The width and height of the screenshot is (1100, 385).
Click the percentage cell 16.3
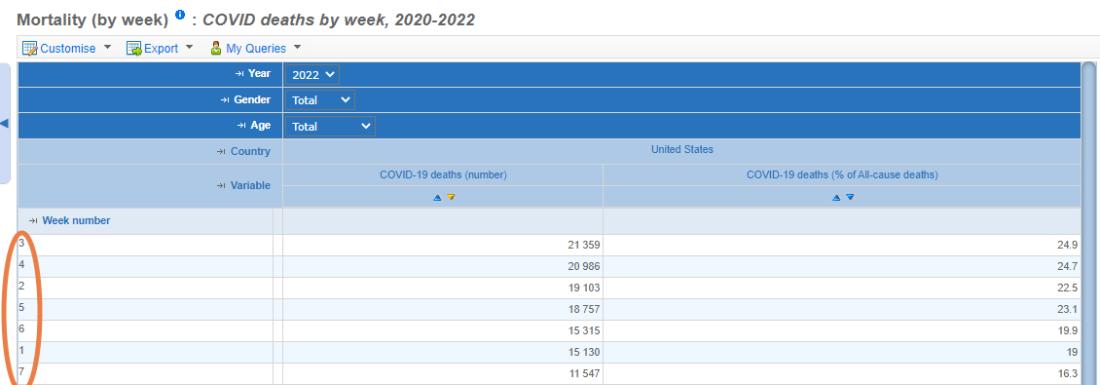(x=842, y=374)
